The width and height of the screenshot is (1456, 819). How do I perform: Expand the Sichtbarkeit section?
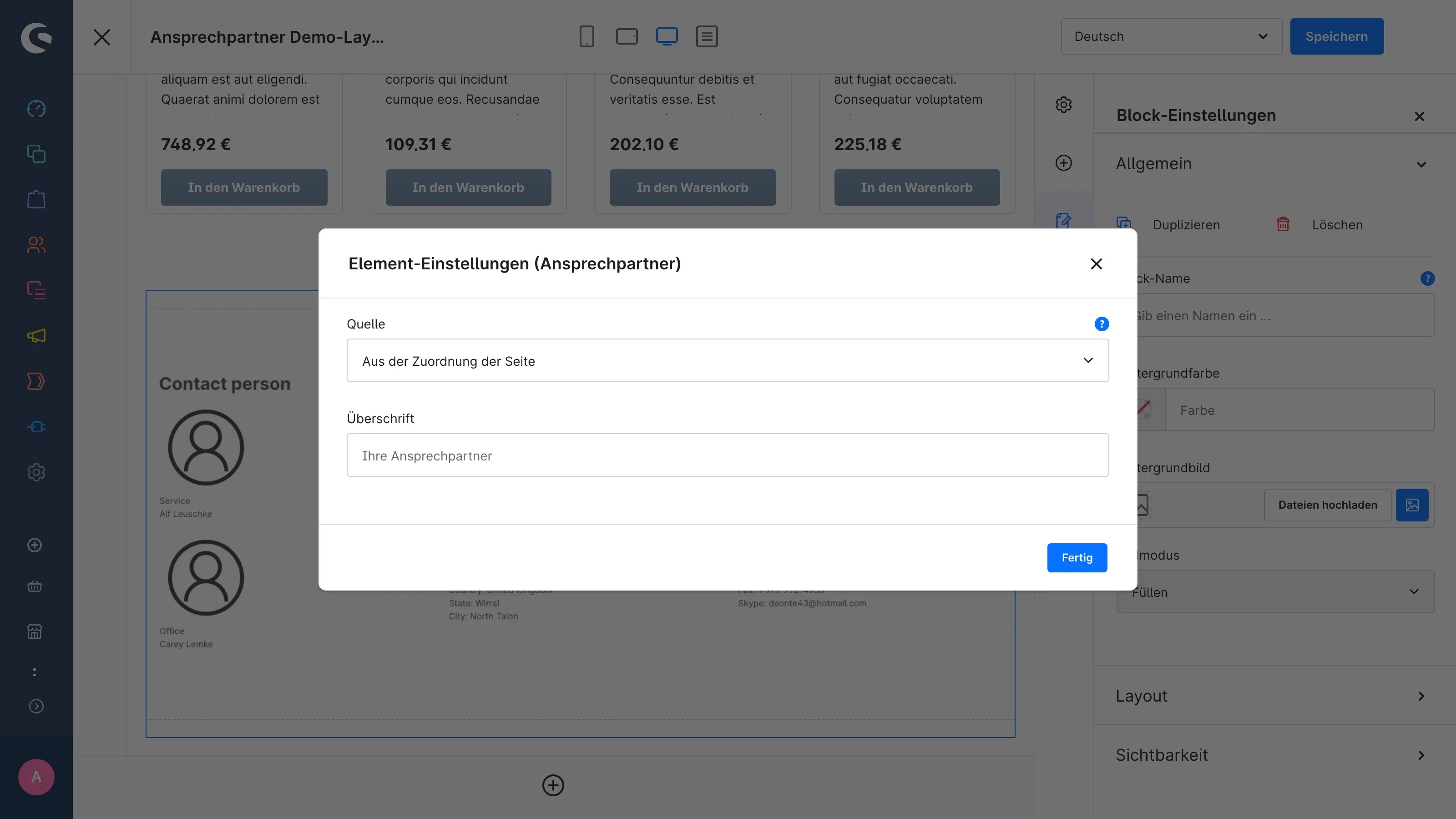pyautogui.click(x=1421, y=755)
